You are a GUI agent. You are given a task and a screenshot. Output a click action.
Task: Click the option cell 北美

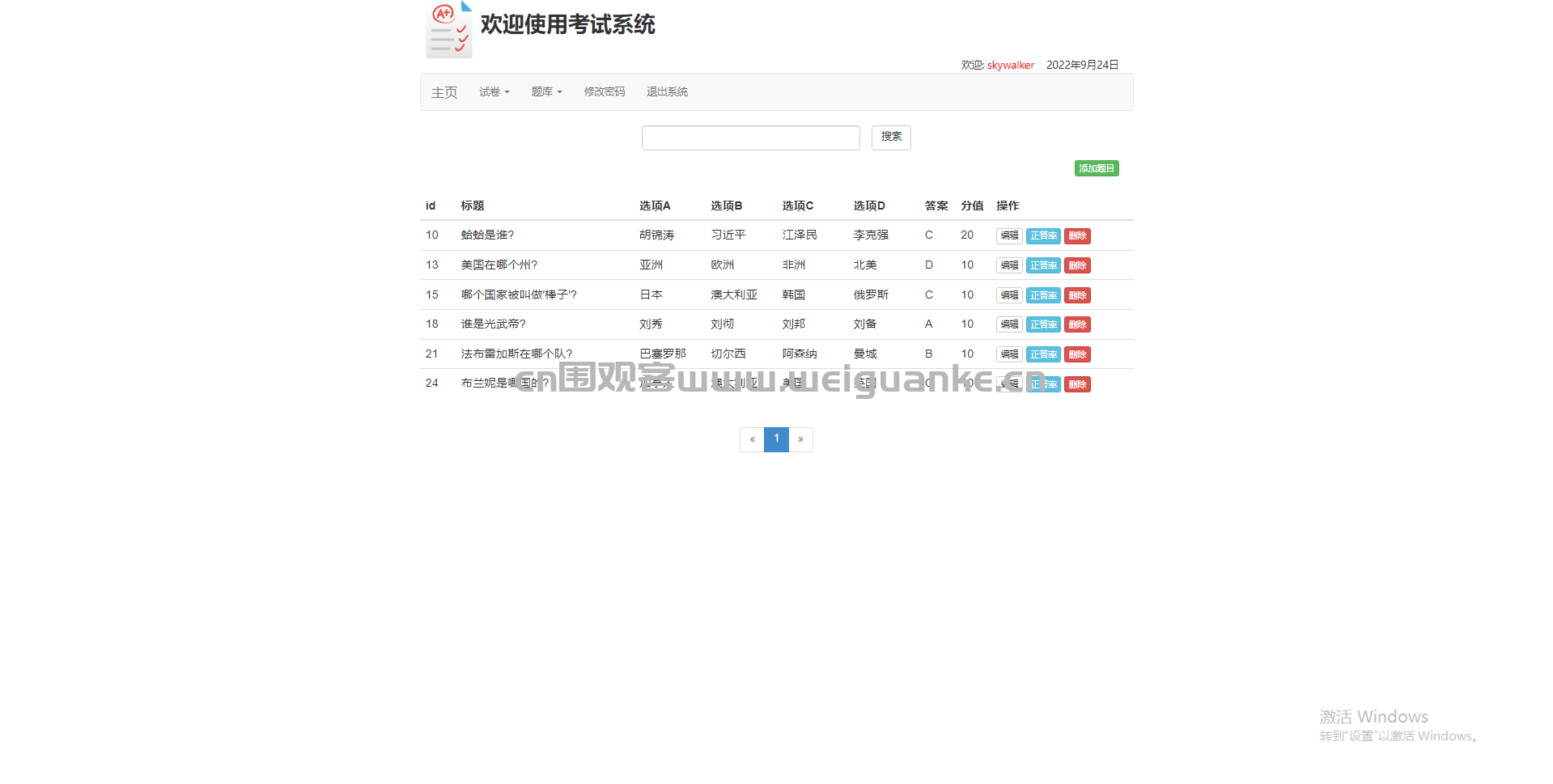[x=865, y=265]
